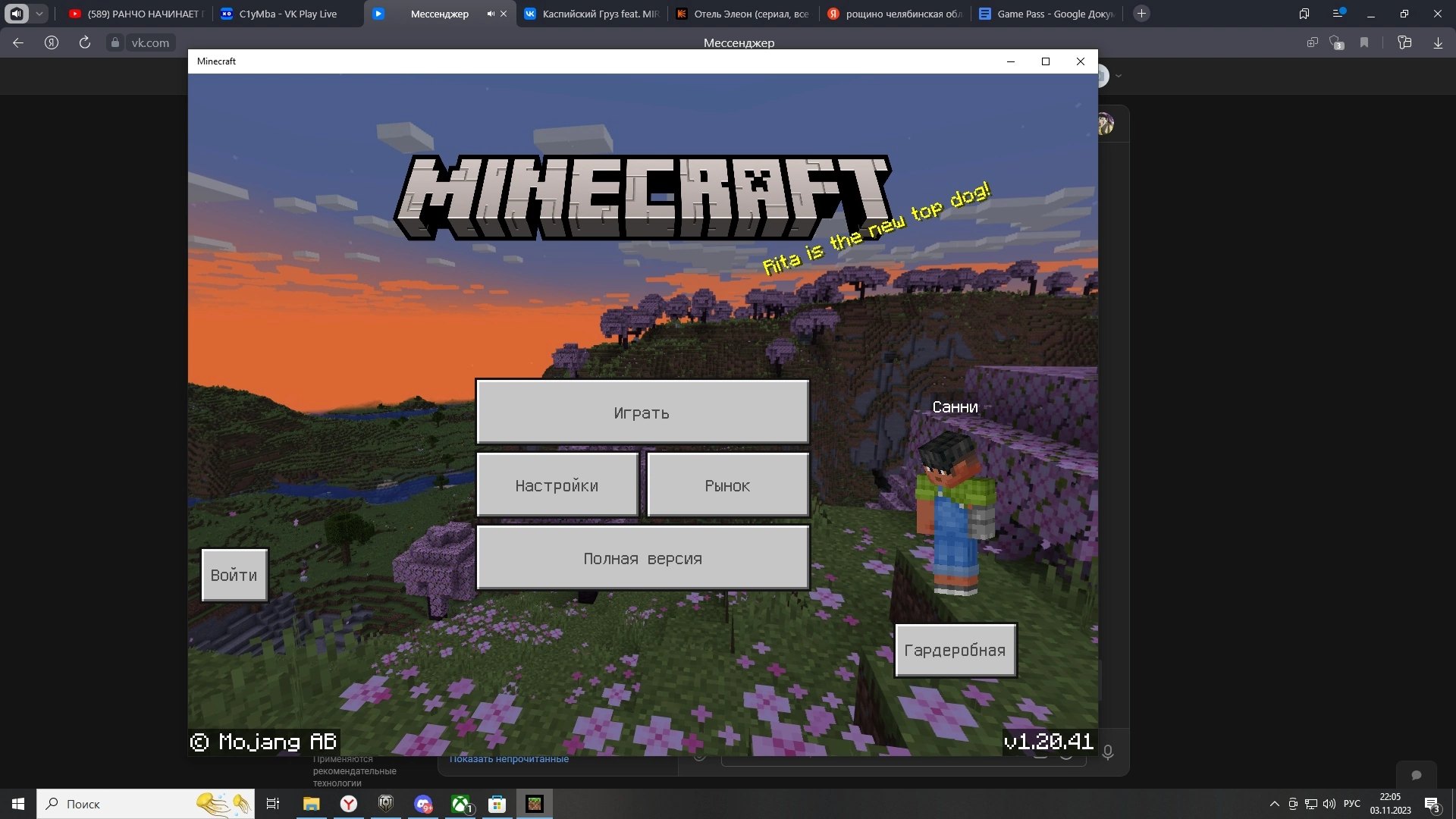The height and width of the screenshot is (819, 1456).
Task: Bookmark this page icon
Action: 1364,42
